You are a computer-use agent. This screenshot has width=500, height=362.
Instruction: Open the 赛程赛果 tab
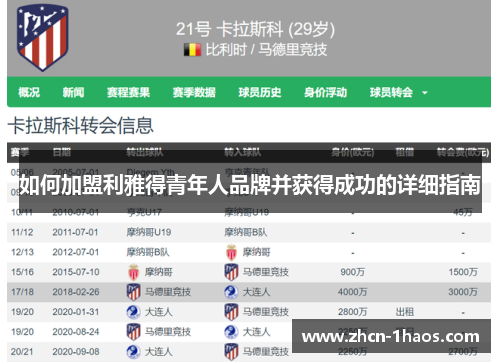128,92
